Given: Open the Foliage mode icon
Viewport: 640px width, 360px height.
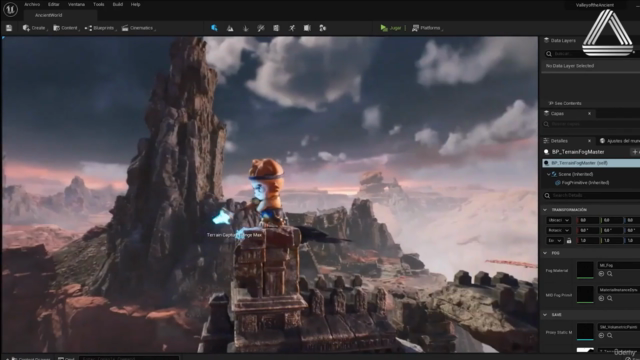Looking at the screenshot, I should coord(245,28).
